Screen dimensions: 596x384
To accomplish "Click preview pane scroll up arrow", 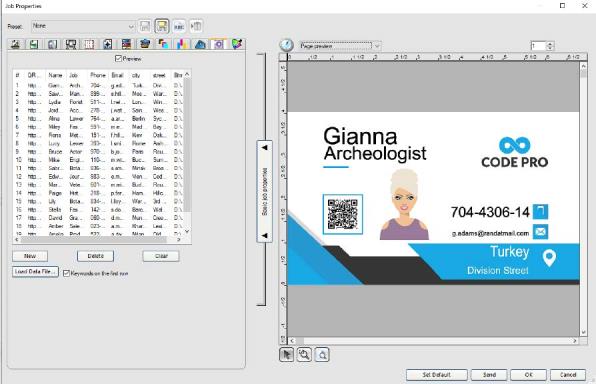I will (x=583, y=66).
